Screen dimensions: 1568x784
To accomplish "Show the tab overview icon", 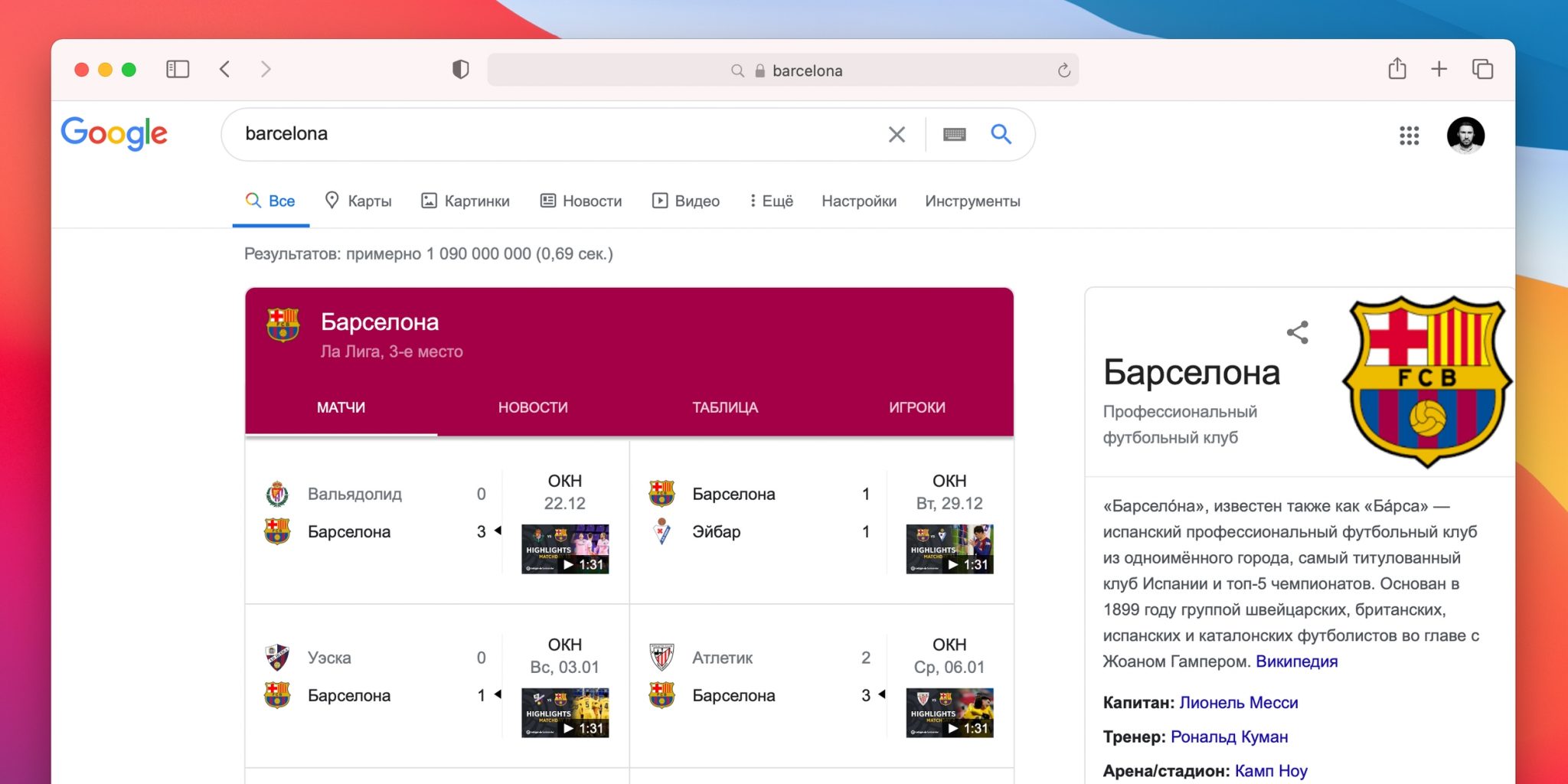I will (x=1482, y=70).
